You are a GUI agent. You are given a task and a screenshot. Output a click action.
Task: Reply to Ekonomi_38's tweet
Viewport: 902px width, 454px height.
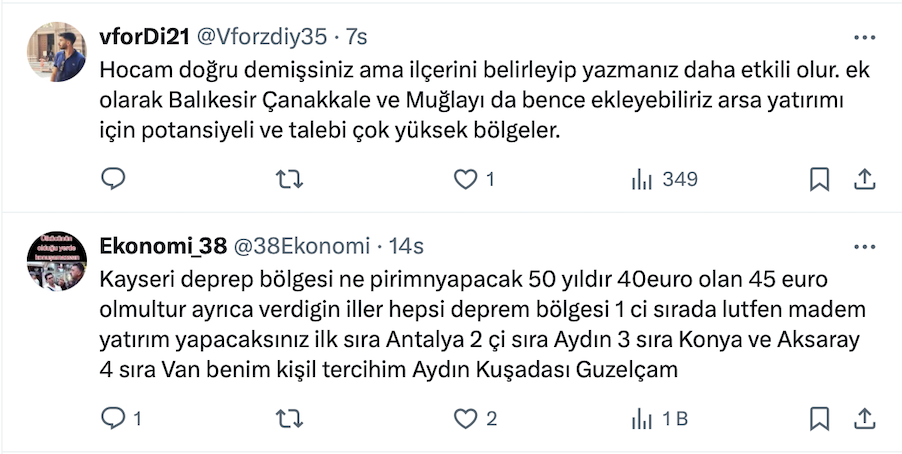click(x=114, y=418)
